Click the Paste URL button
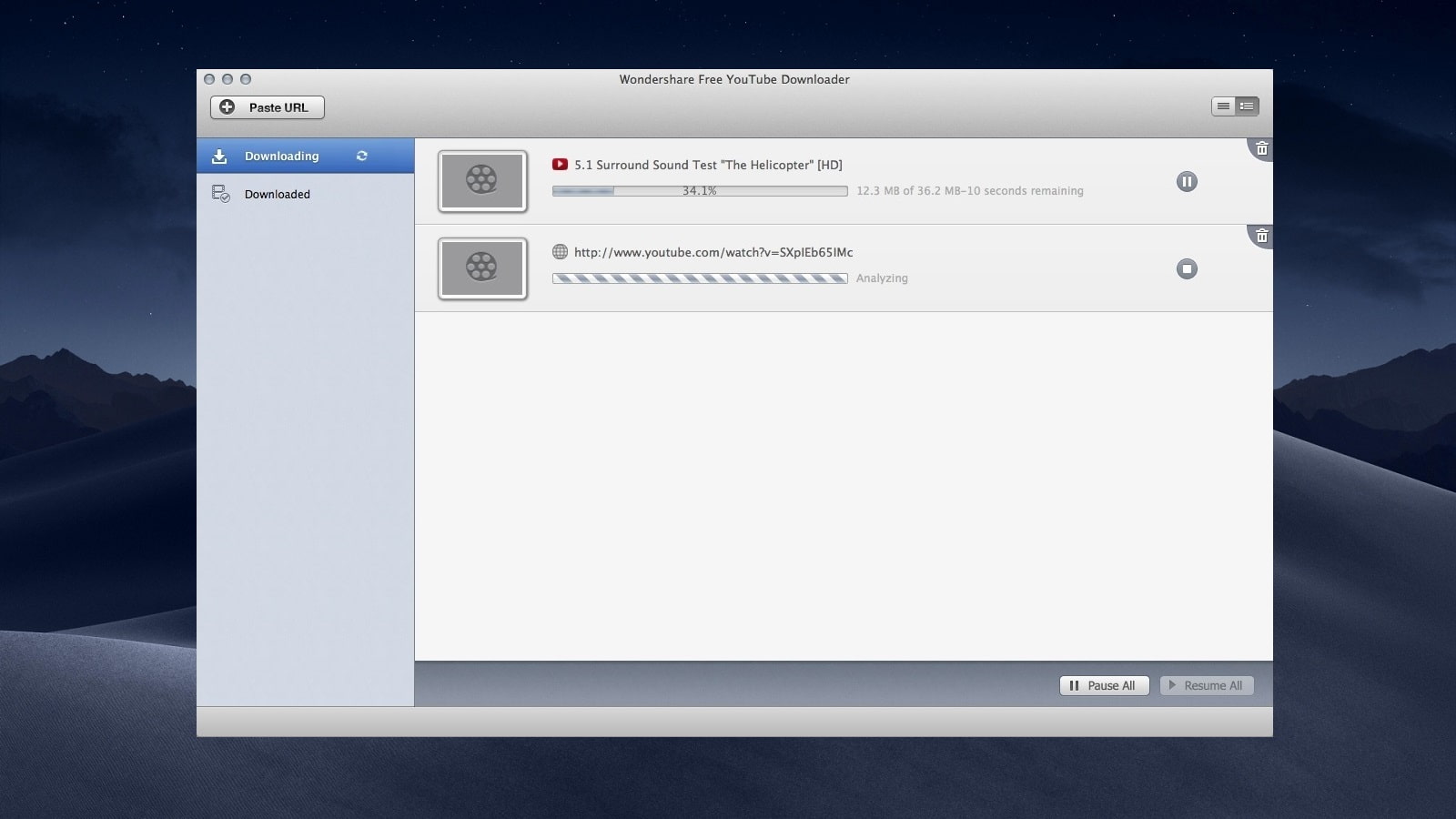The height and width of the screenshot is (819, 1456). click(x=268, y=107)
